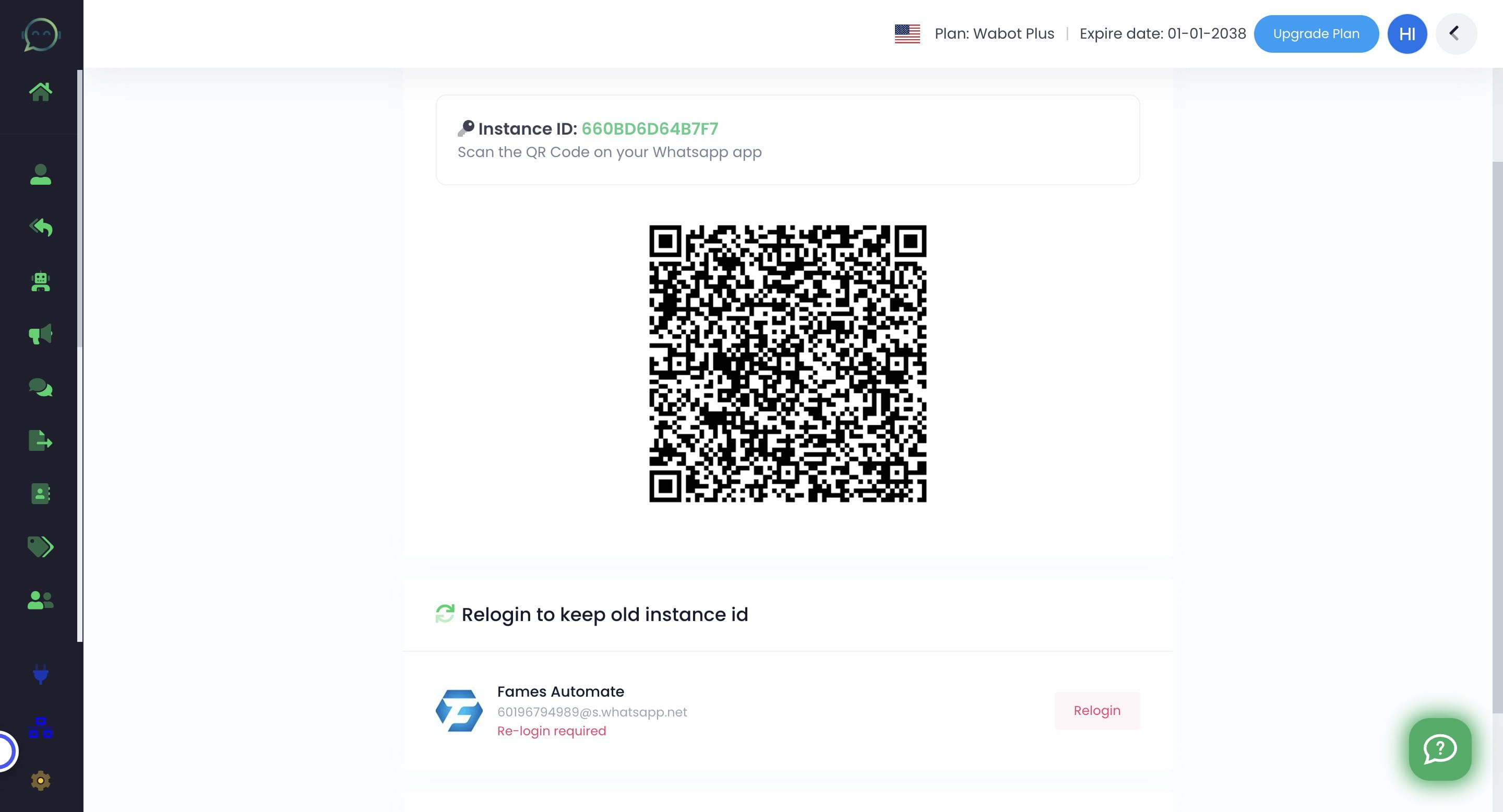Open the broadcast megaphone icon
This screenshot has width=1503, height=812.
point(40,333)
